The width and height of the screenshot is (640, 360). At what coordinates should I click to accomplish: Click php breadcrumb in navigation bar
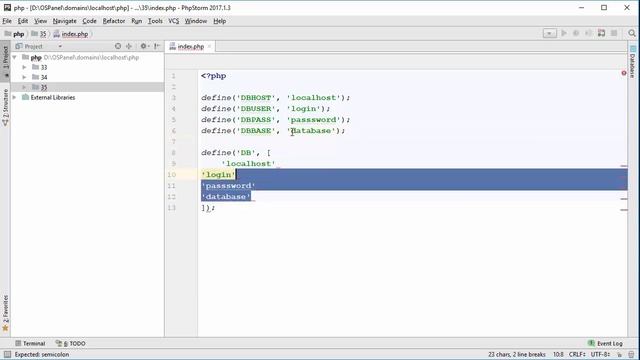(15, 34)
